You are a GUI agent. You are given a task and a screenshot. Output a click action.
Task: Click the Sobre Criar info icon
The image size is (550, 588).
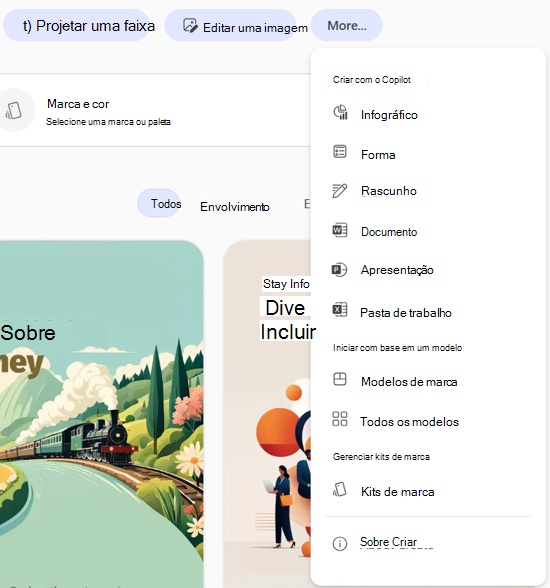(x=340, y=543)
